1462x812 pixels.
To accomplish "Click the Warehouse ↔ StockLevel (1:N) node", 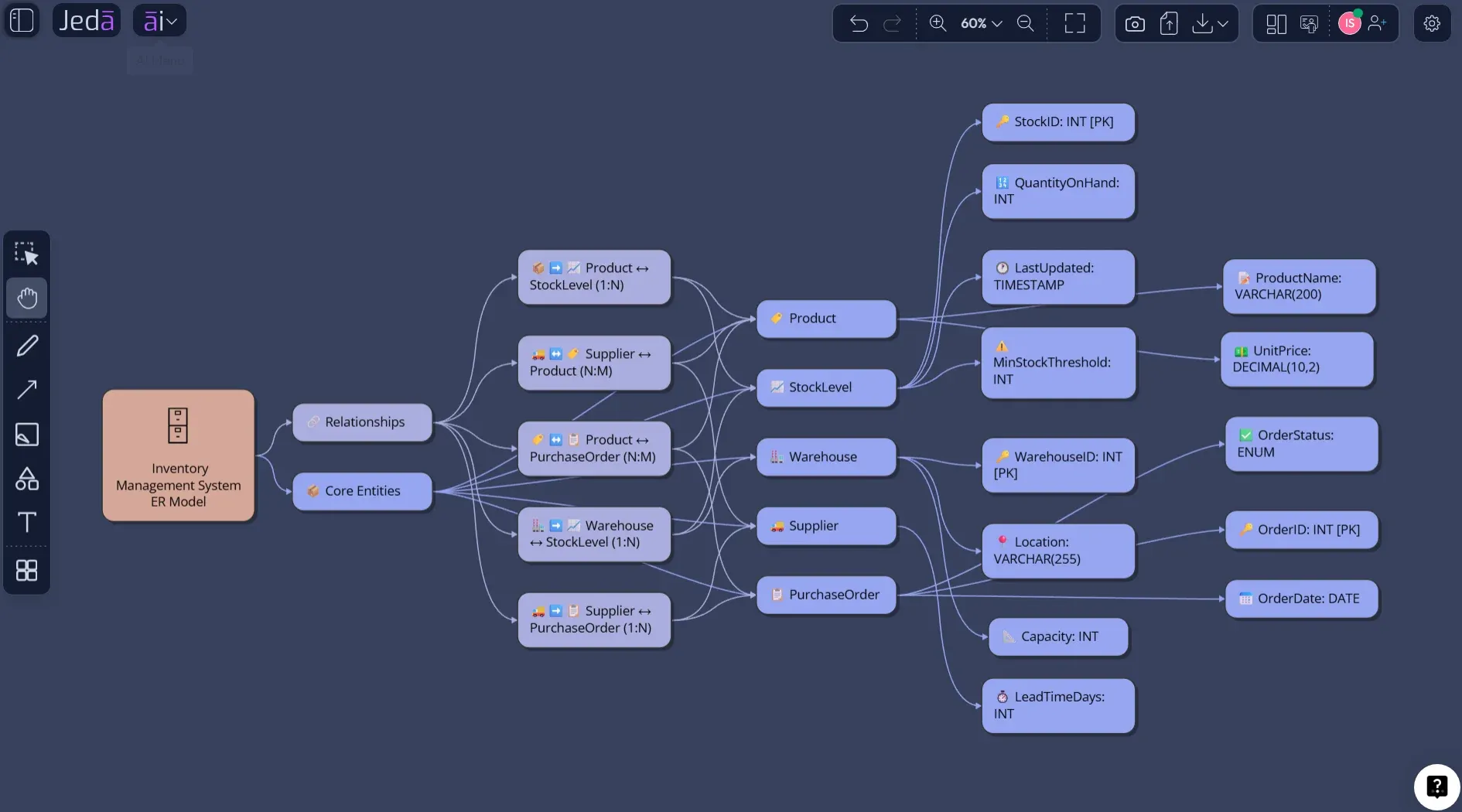I will point(594,534).
